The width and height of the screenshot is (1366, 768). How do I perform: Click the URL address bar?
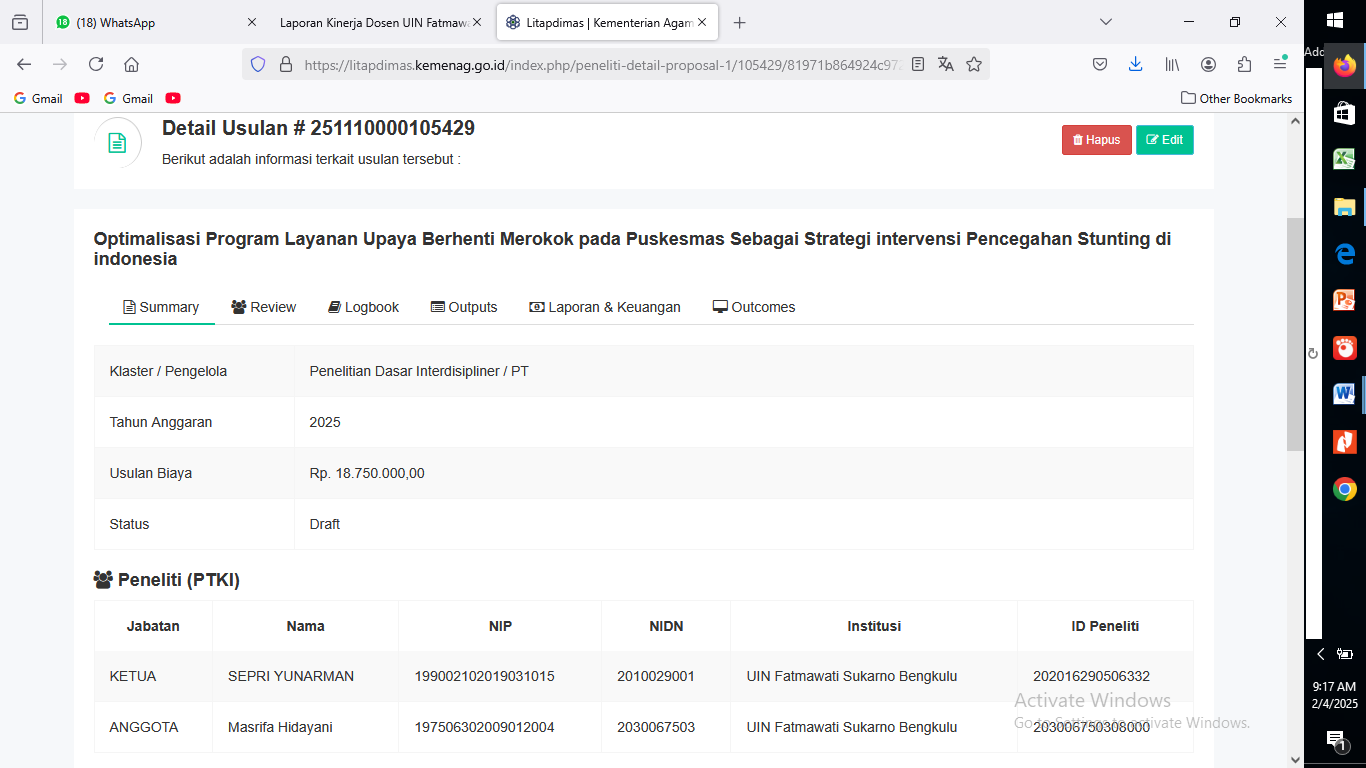point(600,64)
